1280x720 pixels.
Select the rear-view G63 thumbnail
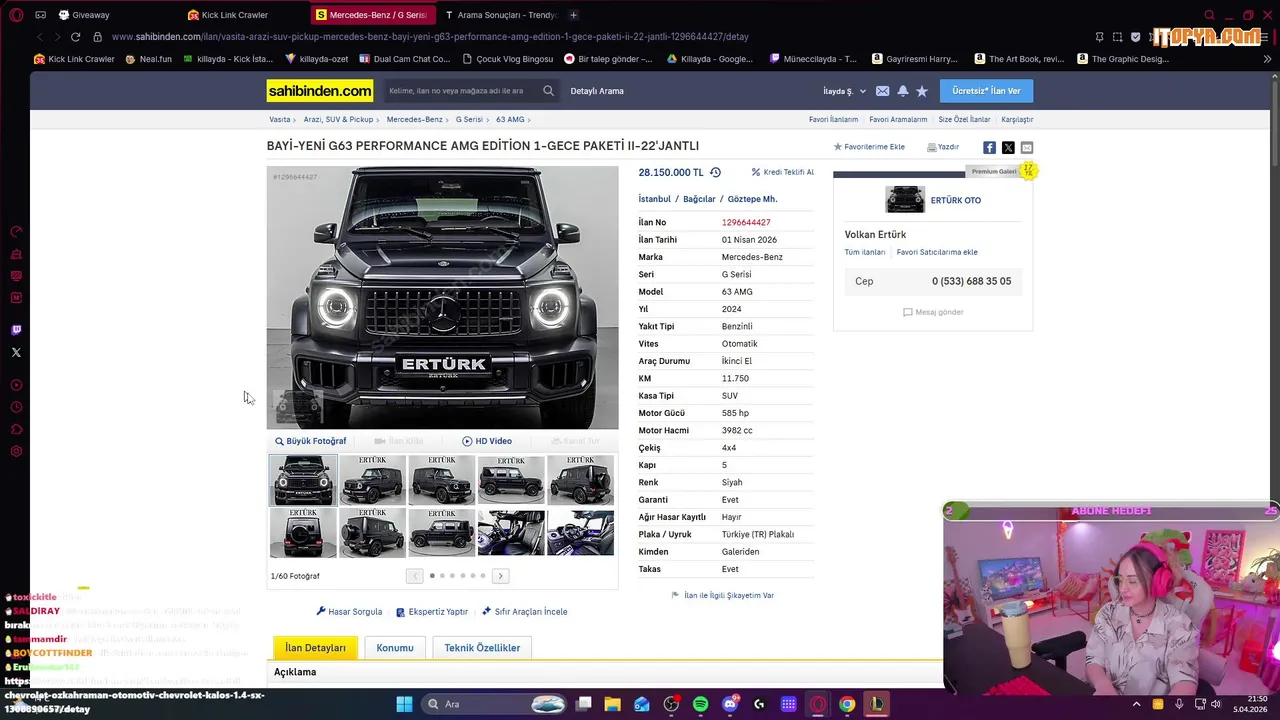point(303,532)
